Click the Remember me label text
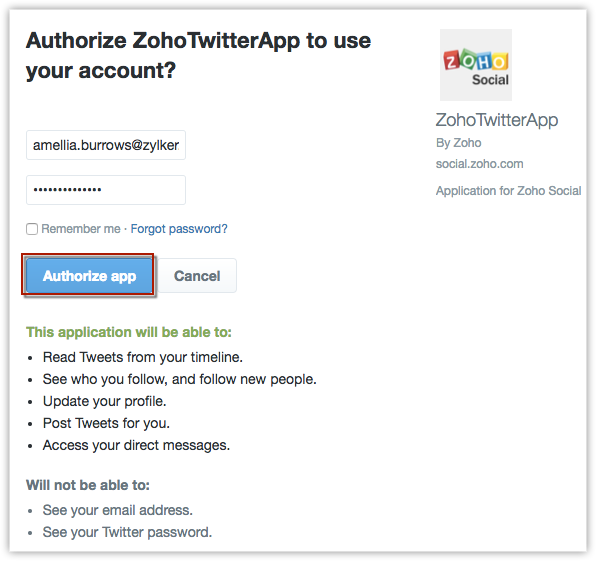Viewport: 596px width, 561px height. point(81,229)
